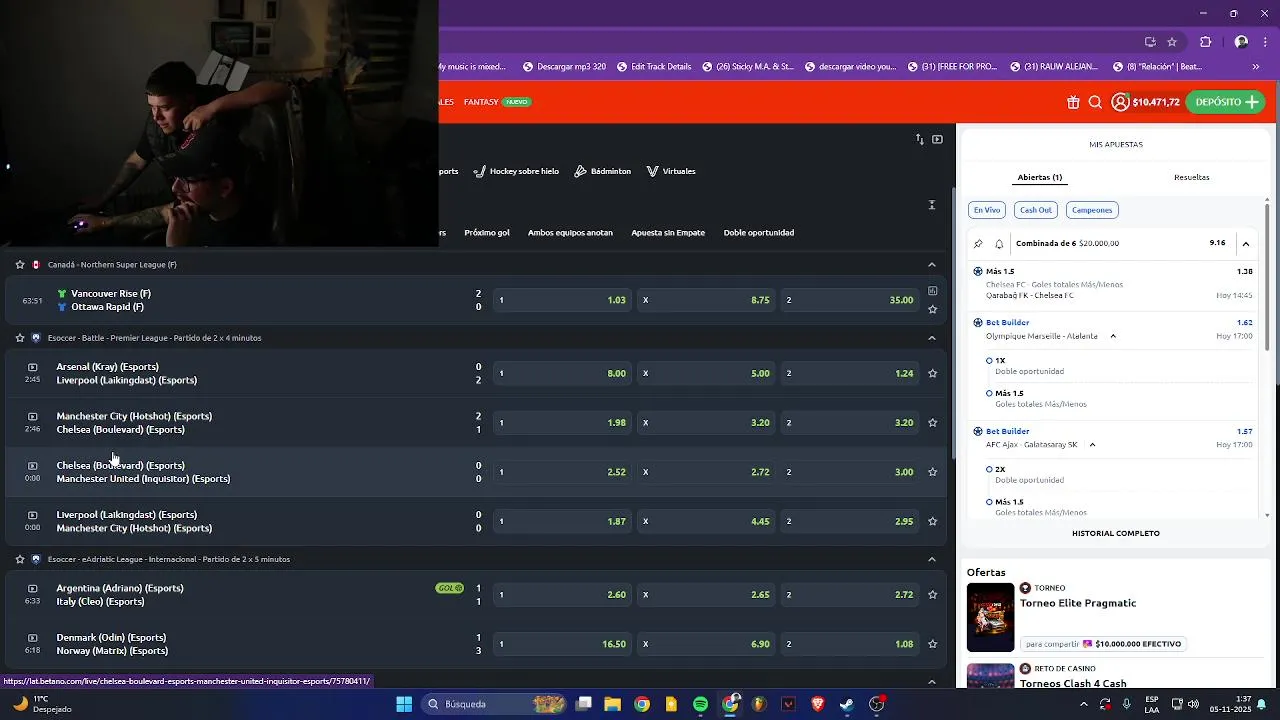Click the stats icon for Vancouver Rise match
1280x720 pixels.
coord(932,291)
